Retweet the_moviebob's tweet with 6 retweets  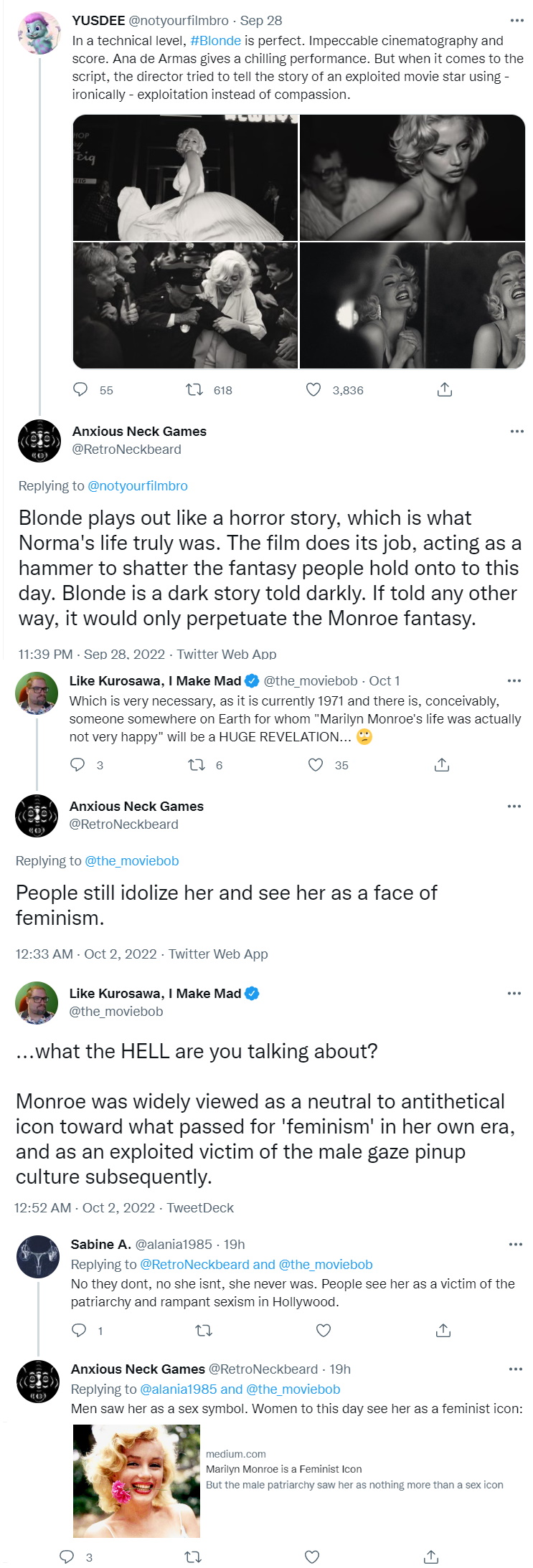pyautogui.click(x=196, y=764)
